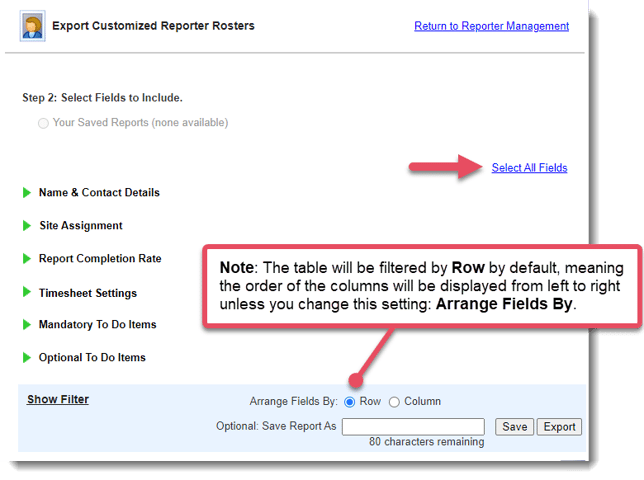Arrange fields by Column
Screen dimensions: 644x480
pos(394,402)
